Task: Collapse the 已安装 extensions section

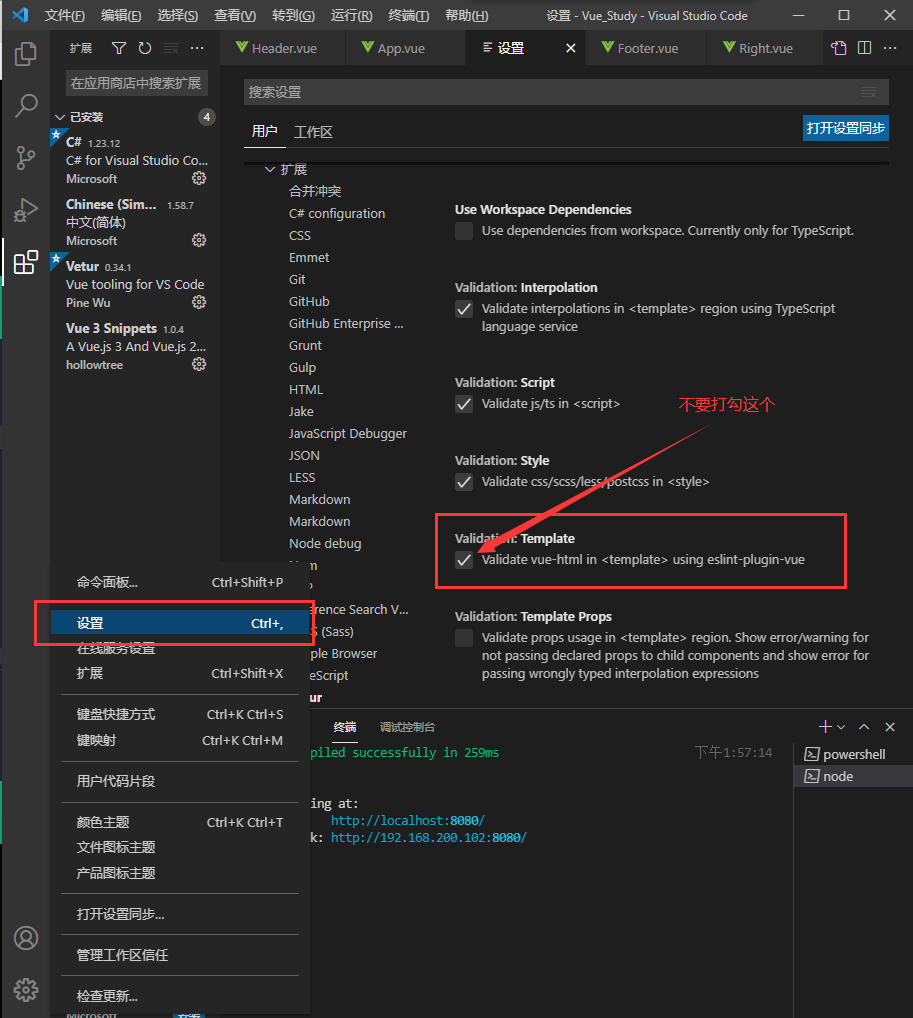Action: point(60,118)
